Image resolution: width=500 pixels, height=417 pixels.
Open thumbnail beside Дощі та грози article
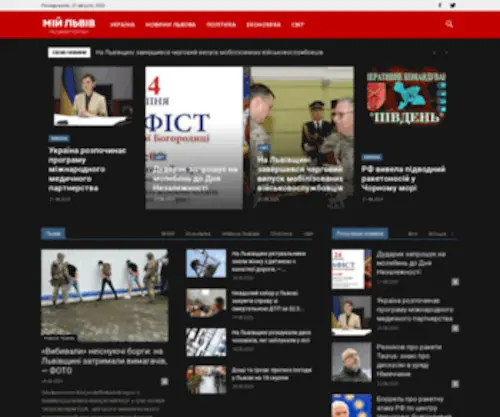206,380
